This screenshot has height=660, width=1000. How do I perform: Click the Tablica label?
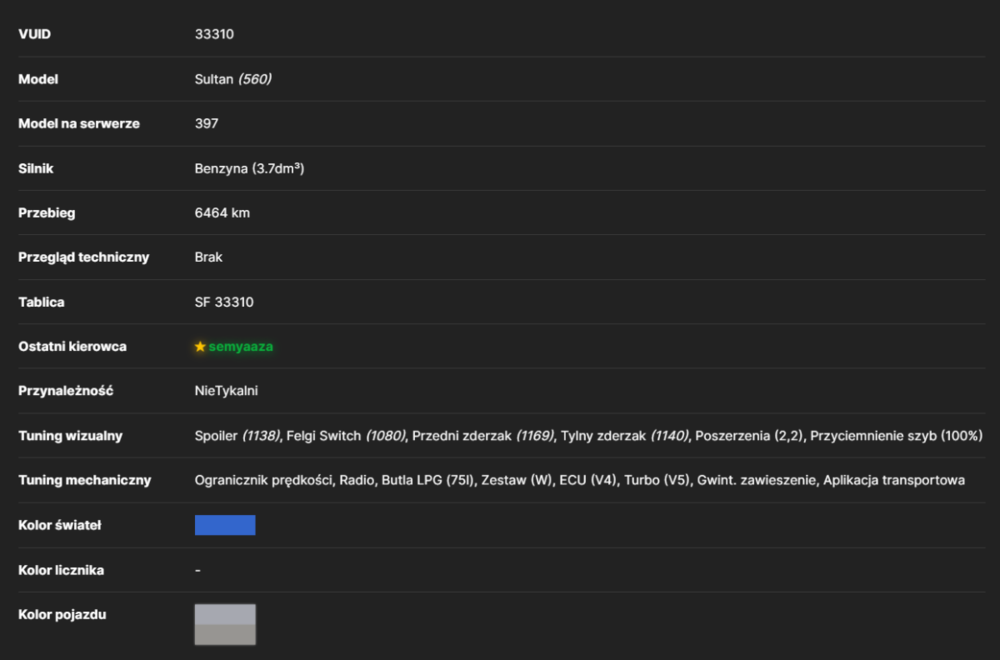click(x=41, y=302)
